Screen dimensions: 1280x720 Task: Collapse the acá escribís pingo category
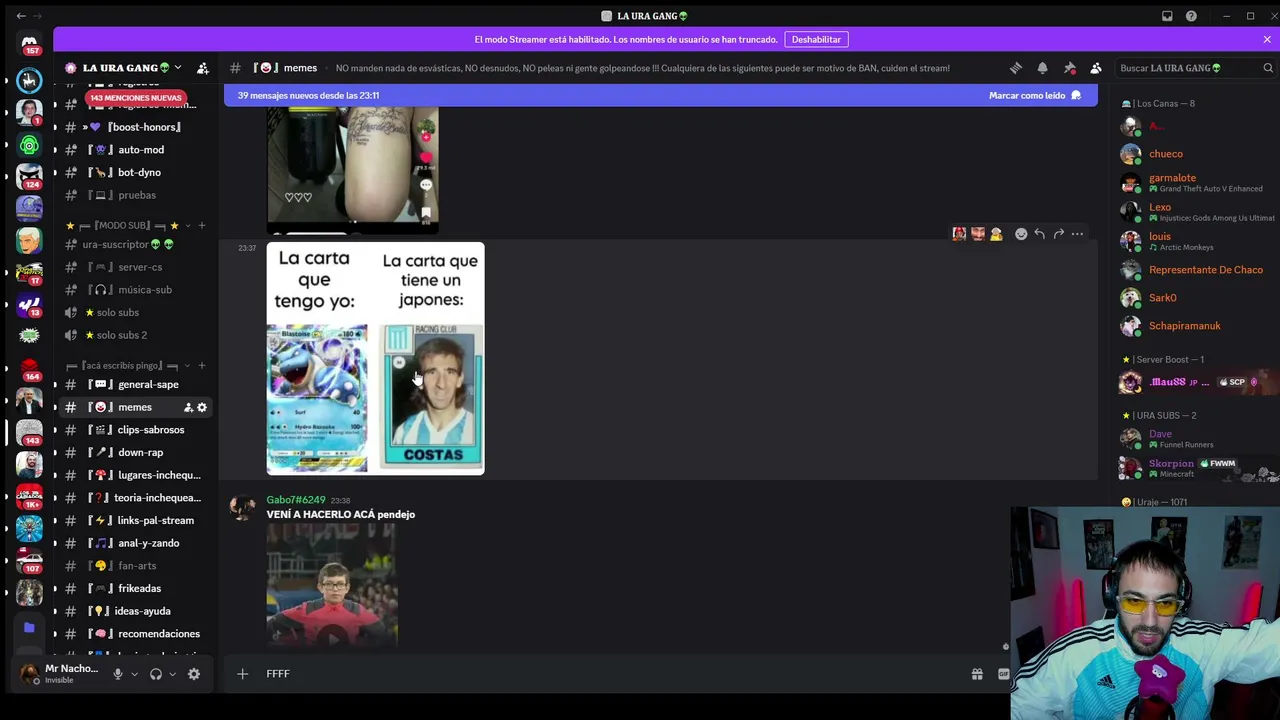pyautogui.click(x=128, y=365)
